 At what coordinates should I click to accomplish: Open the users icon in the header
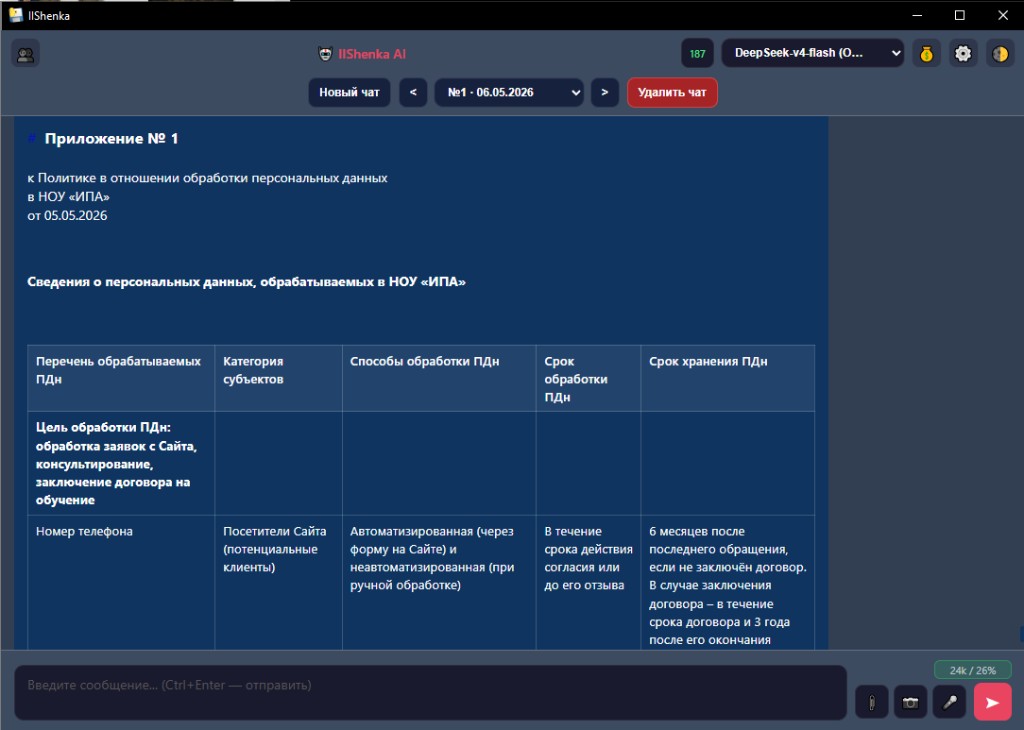25,54
